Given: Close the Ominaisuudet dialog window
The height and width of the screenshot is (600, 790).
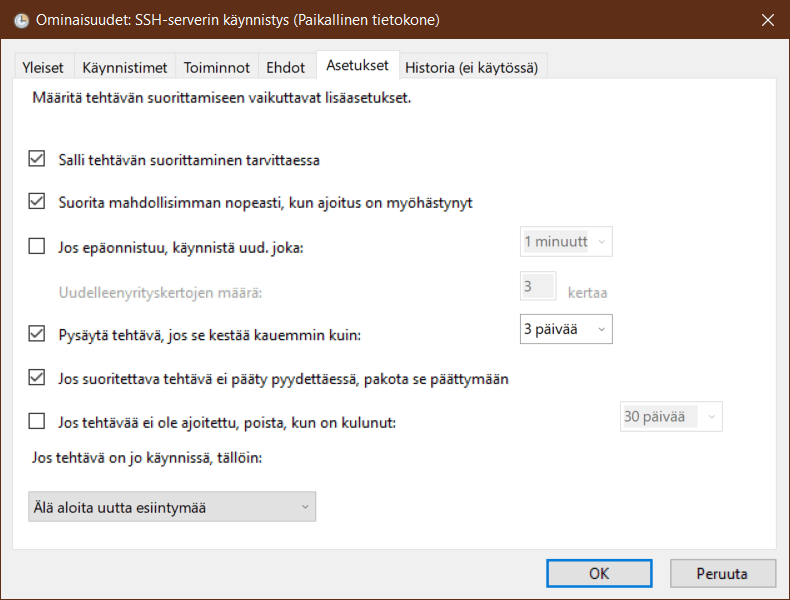Looking at the screenshot, I should [x=767, y=20].
